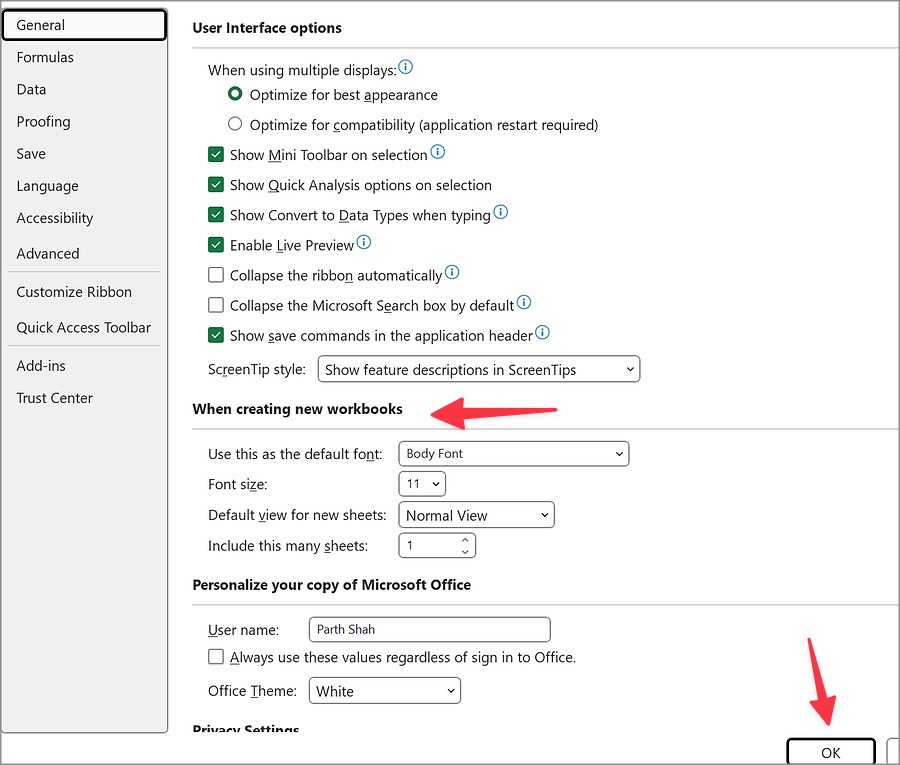The width and height of the screenshot is (900, 765).
Task: Click info icon beside Collapse the ribbon automatically
Action: click(452, 273)
